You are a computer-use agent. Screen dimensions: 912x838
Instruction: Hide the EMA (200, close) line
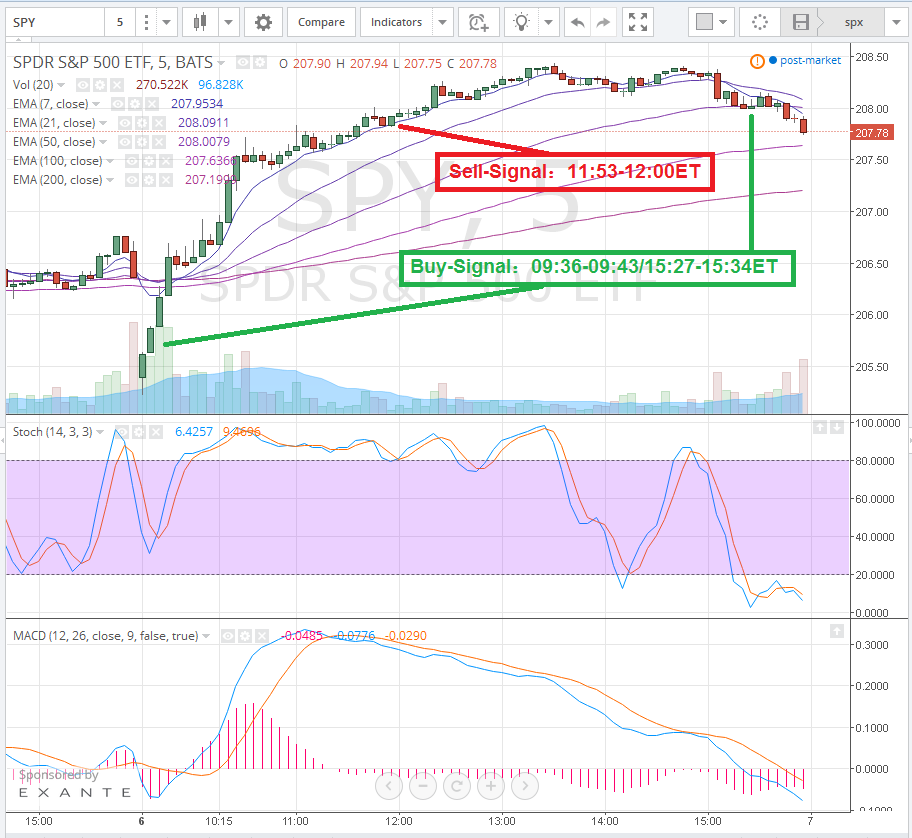pyautogui.click(x=132, y=180)
